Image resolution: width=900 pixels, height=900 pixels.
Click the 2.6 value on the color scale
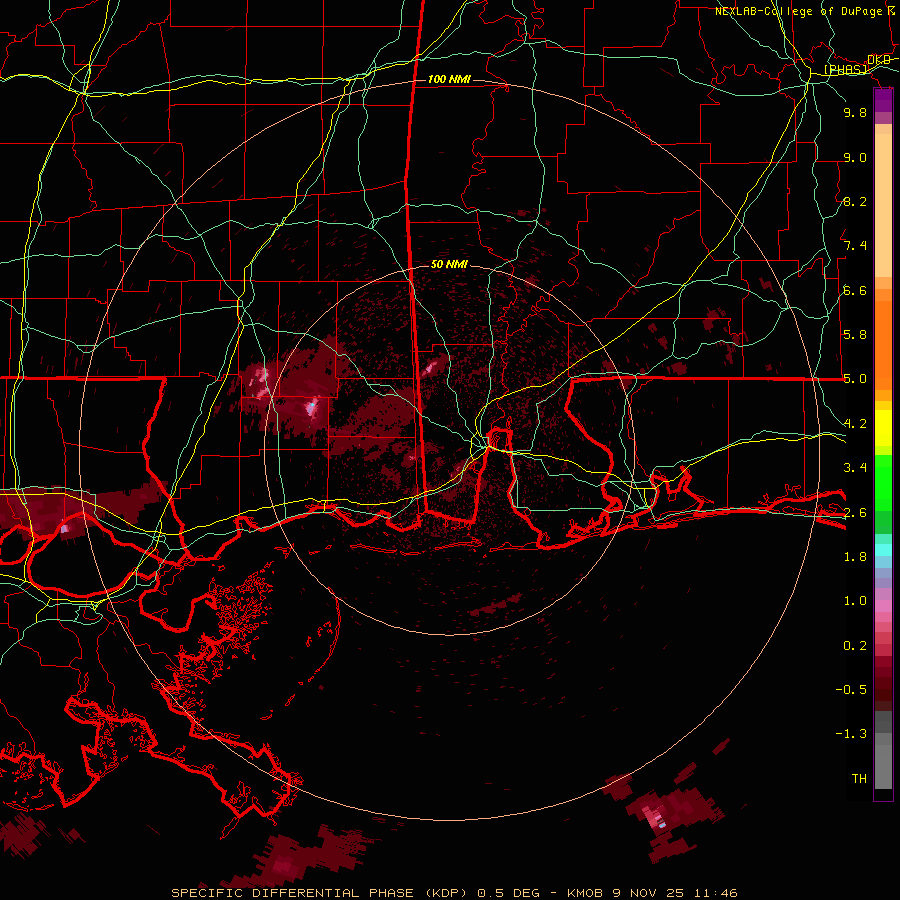click(855, 513)
